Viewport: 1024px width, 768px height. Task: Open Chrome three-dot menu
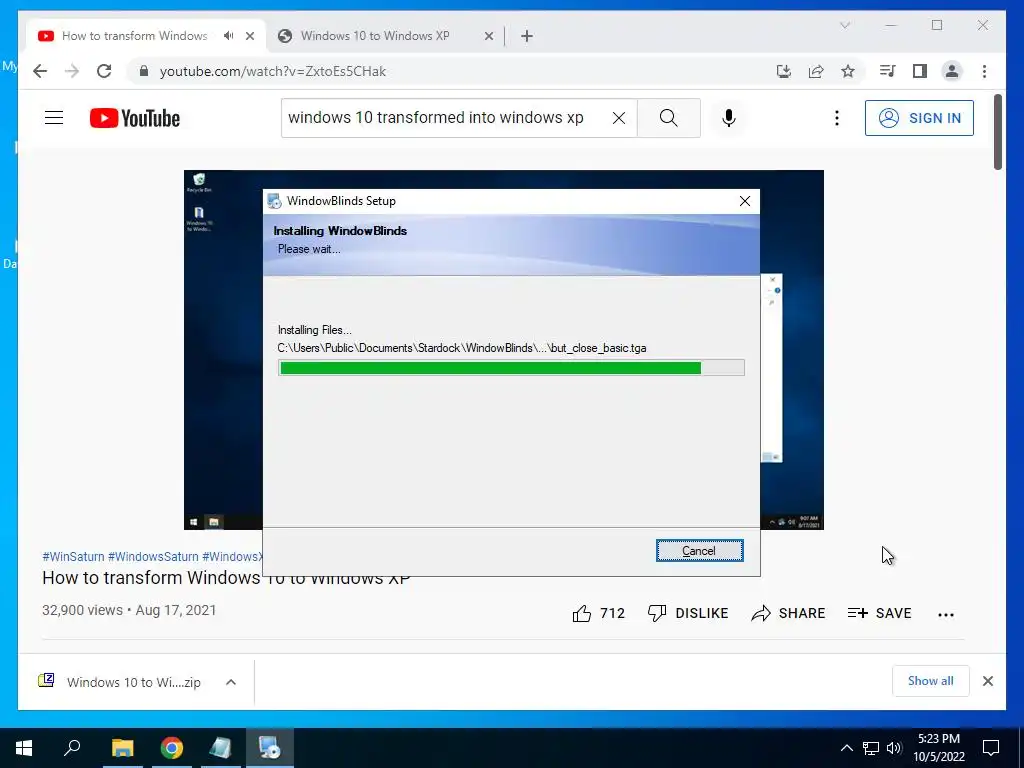pos(984,71)
